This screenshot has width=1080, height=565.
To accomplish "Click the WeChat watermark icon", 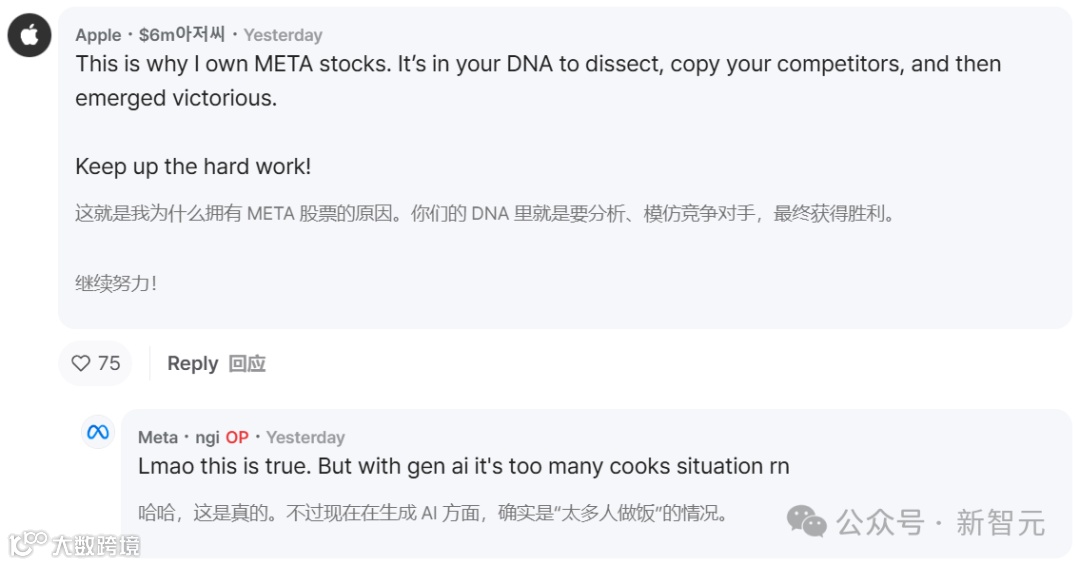I will pyautogui.click(x=806, y=520).
